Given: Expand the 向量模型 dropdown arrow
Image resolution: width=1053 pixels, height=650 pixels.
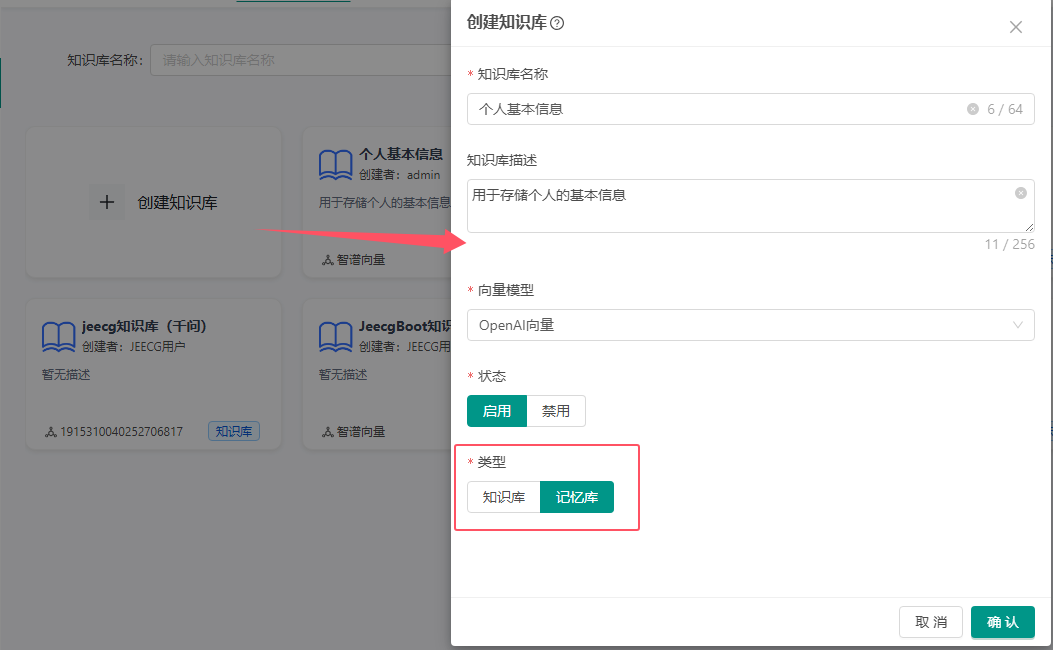Looking at the screenshot, I should [1018, 325].
